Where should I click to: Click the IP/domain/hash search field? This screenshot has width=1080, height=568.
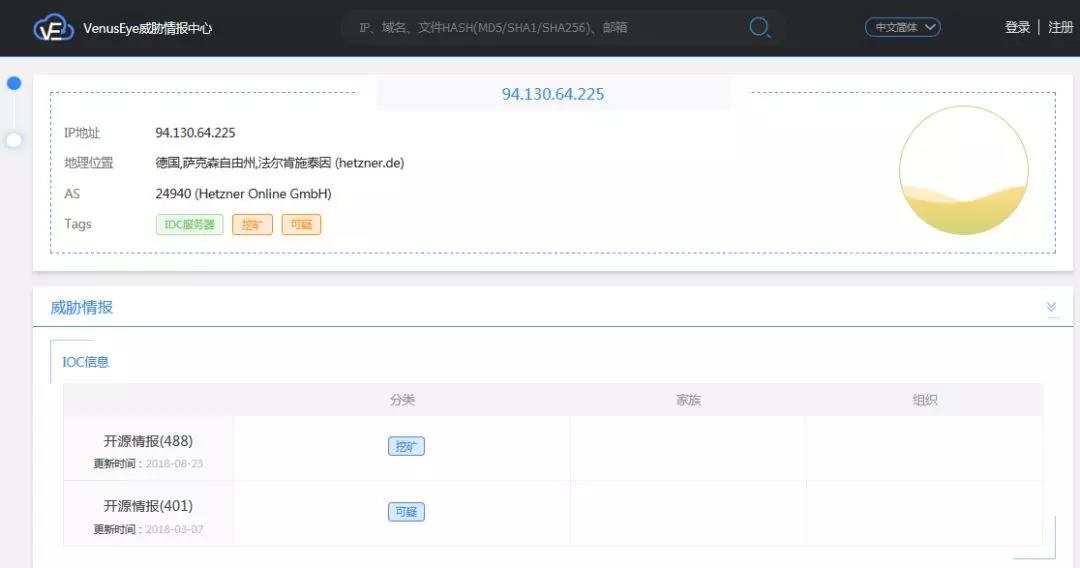coord(550,27)
